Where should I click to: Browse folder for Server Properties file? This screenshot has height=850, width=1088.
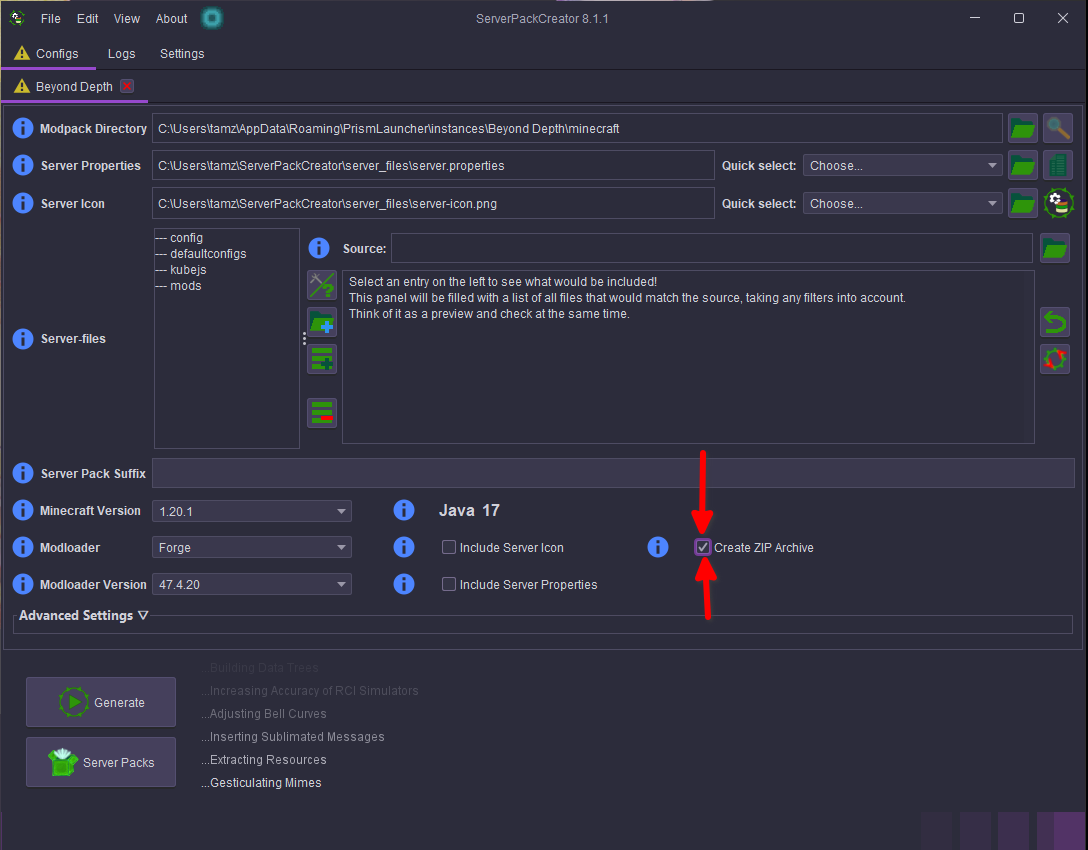(x=1023, y=165)
